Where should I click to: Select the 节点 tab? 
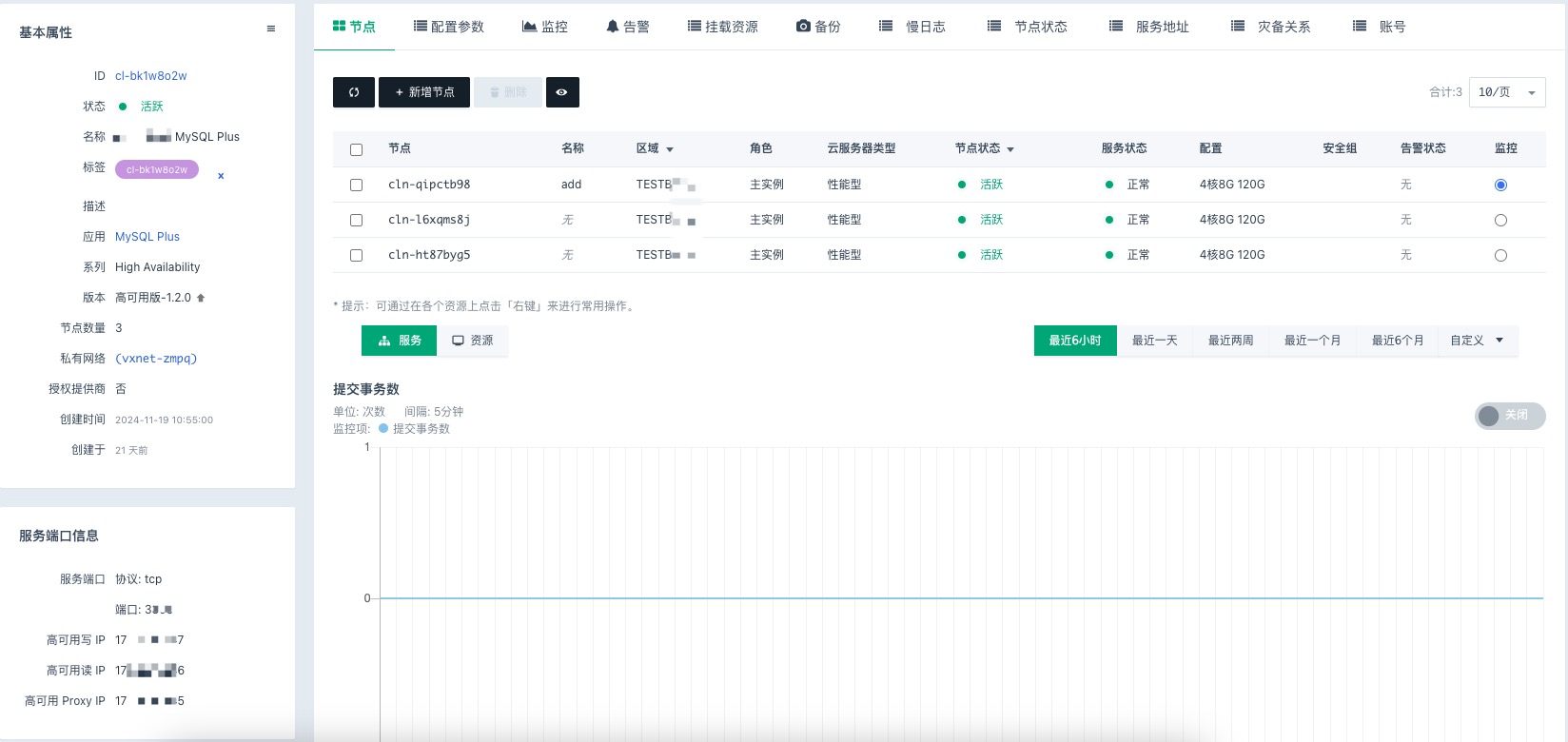(x=354, y=27)
